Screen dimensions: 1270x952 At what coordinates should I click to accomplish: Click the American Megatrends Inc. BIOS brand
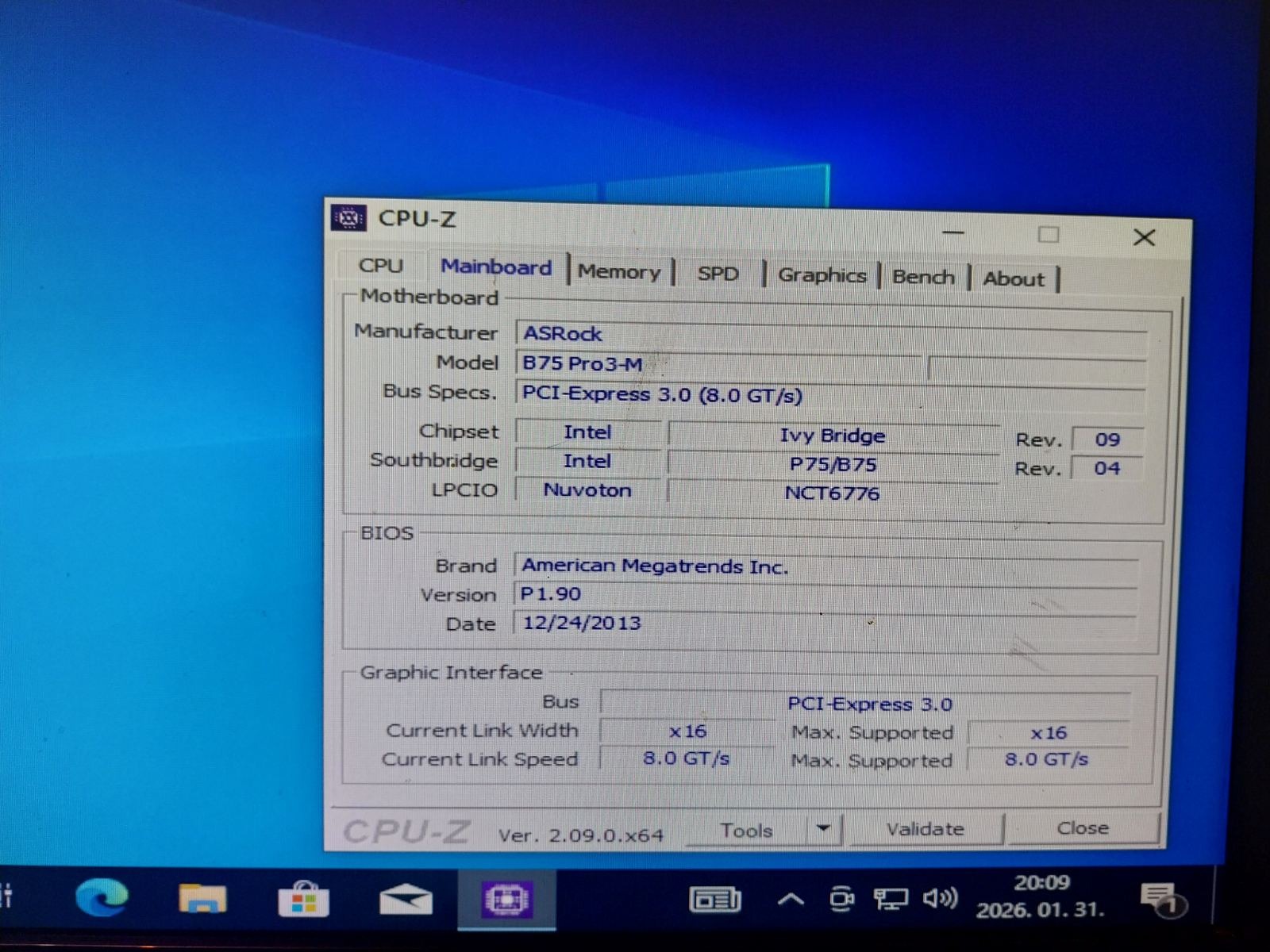[x=826, y=566]
